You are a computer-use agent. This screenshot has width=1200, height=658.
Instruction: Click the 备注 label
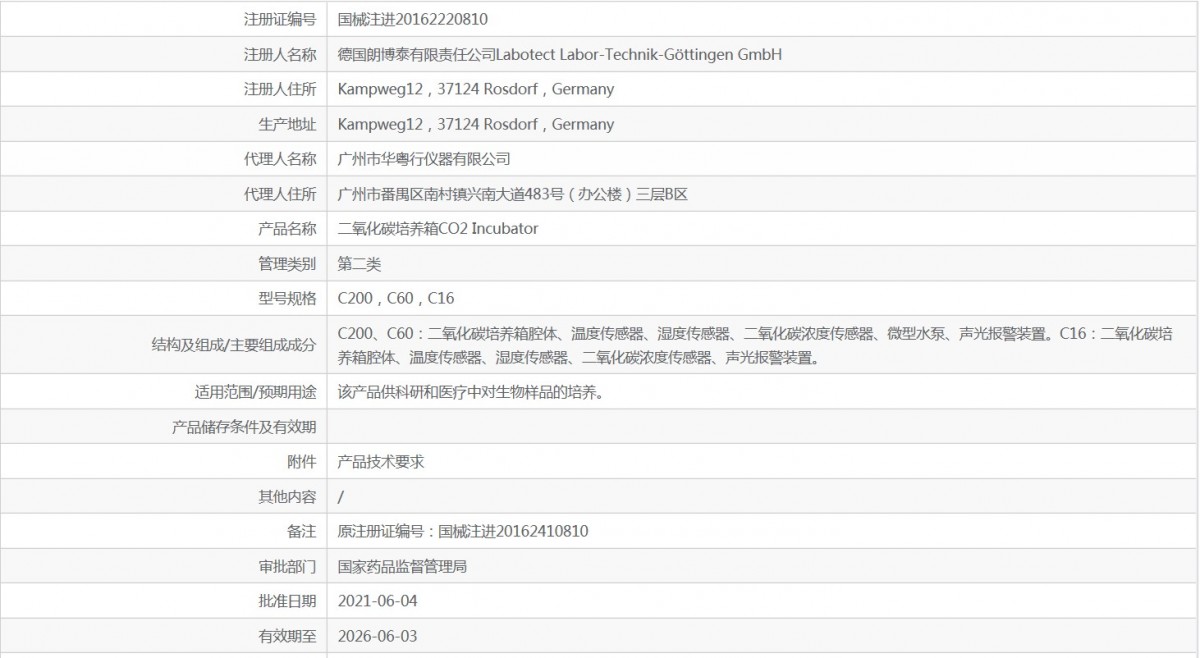302,532
